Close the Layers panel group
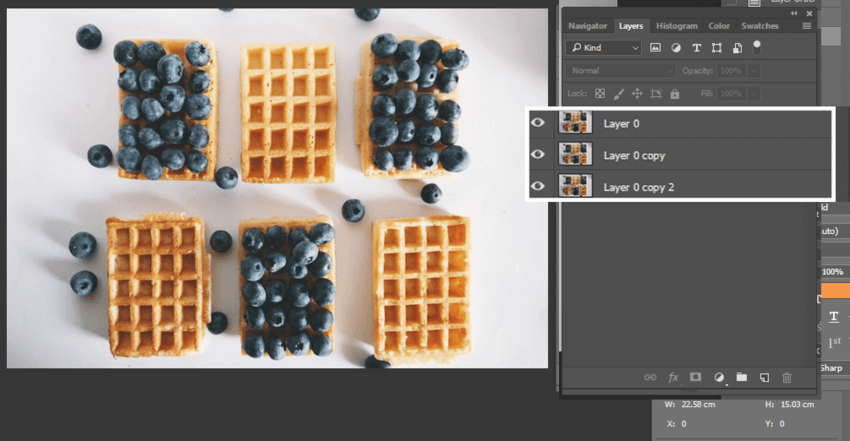This screenshot has height=441, width=850. [809, 14]
